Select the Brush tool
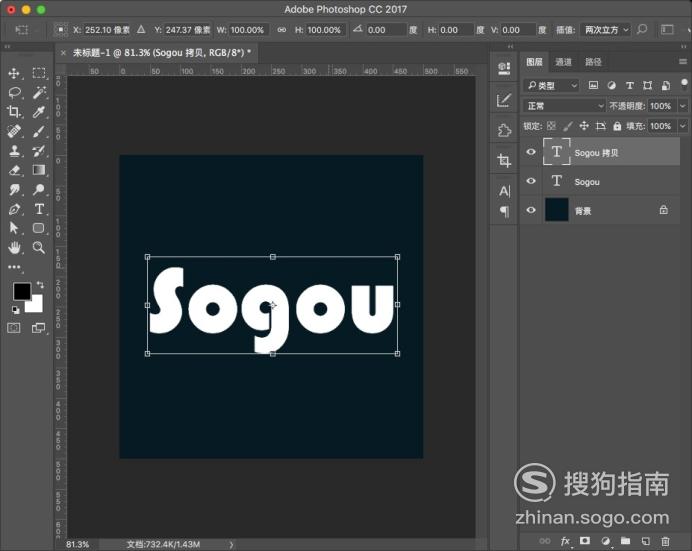The height and width of the screenshot is (551, 692). 39,131
